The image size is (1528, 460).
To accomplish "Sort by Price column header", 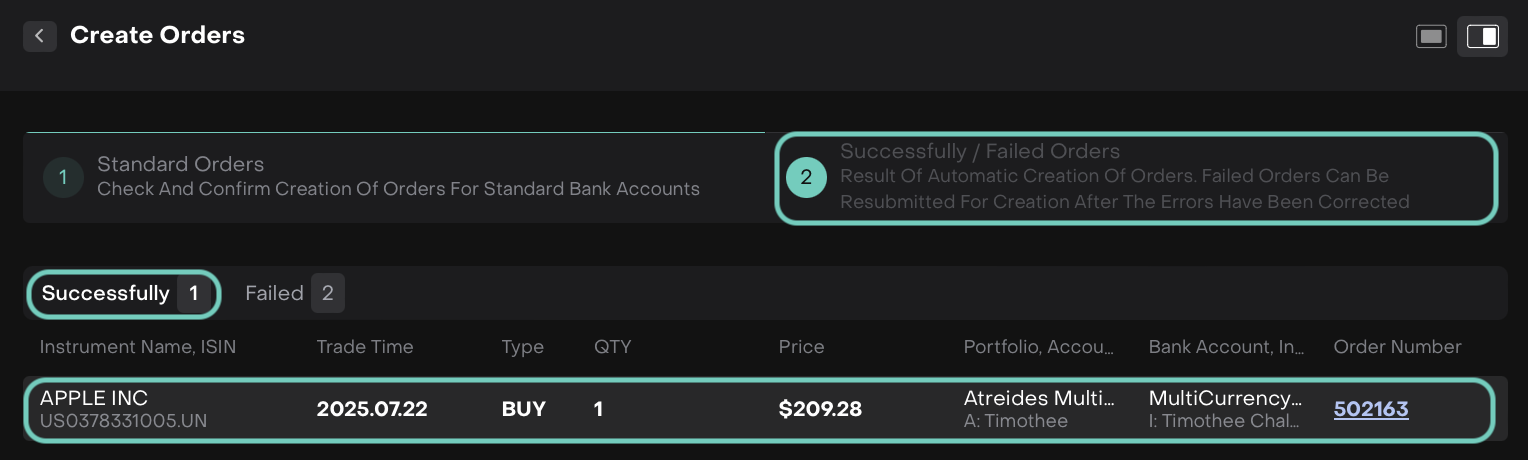I will click(x=802, y=347).
